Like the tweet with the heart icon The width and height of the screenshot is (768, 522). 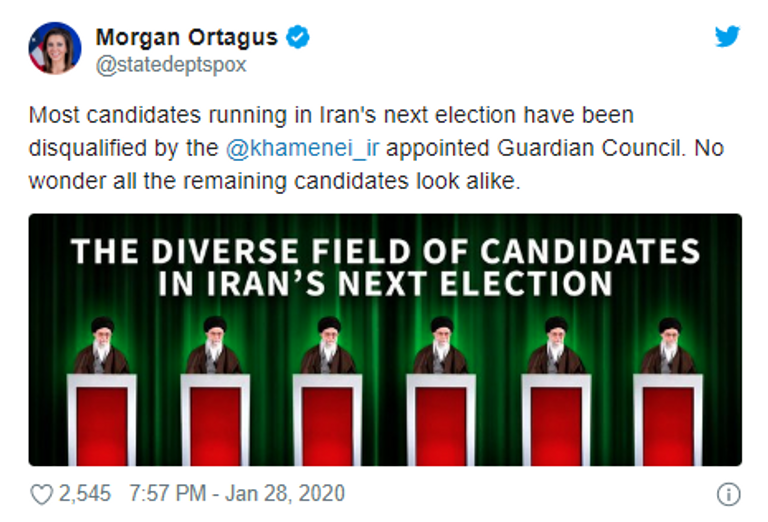tap(41, 494)
